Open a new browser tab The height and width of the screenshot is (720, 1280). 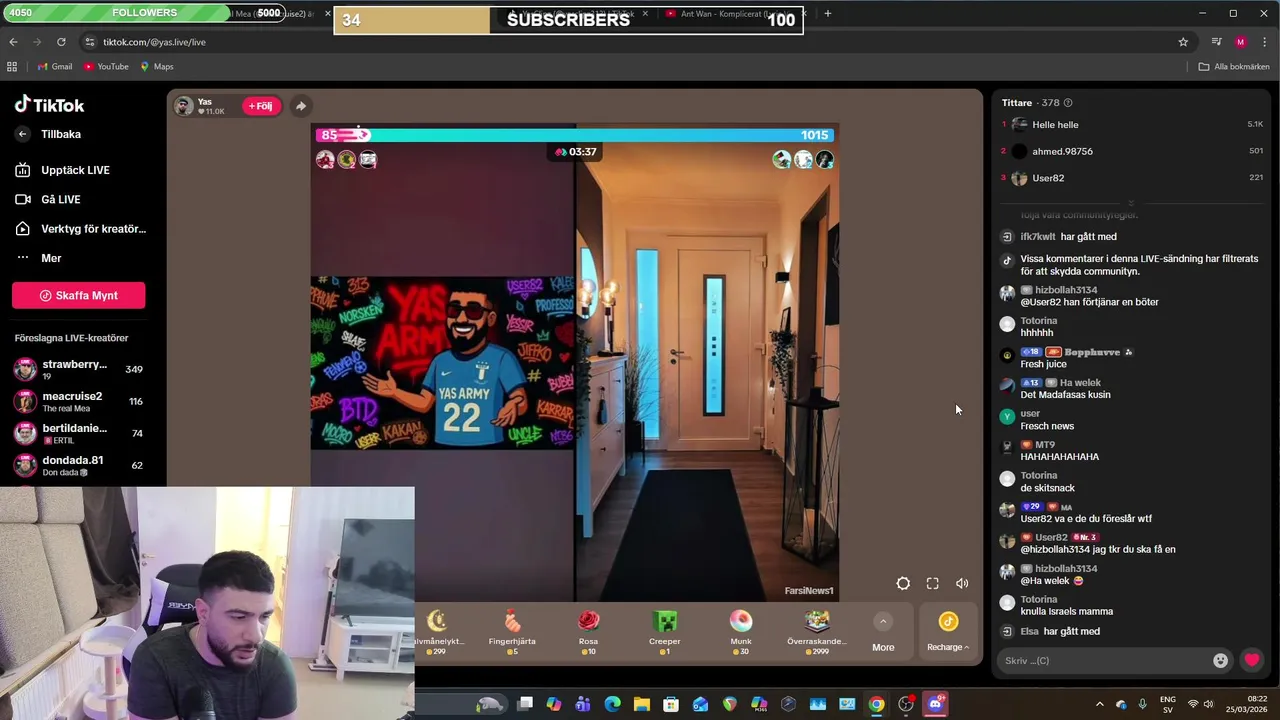tap(827, 14)
